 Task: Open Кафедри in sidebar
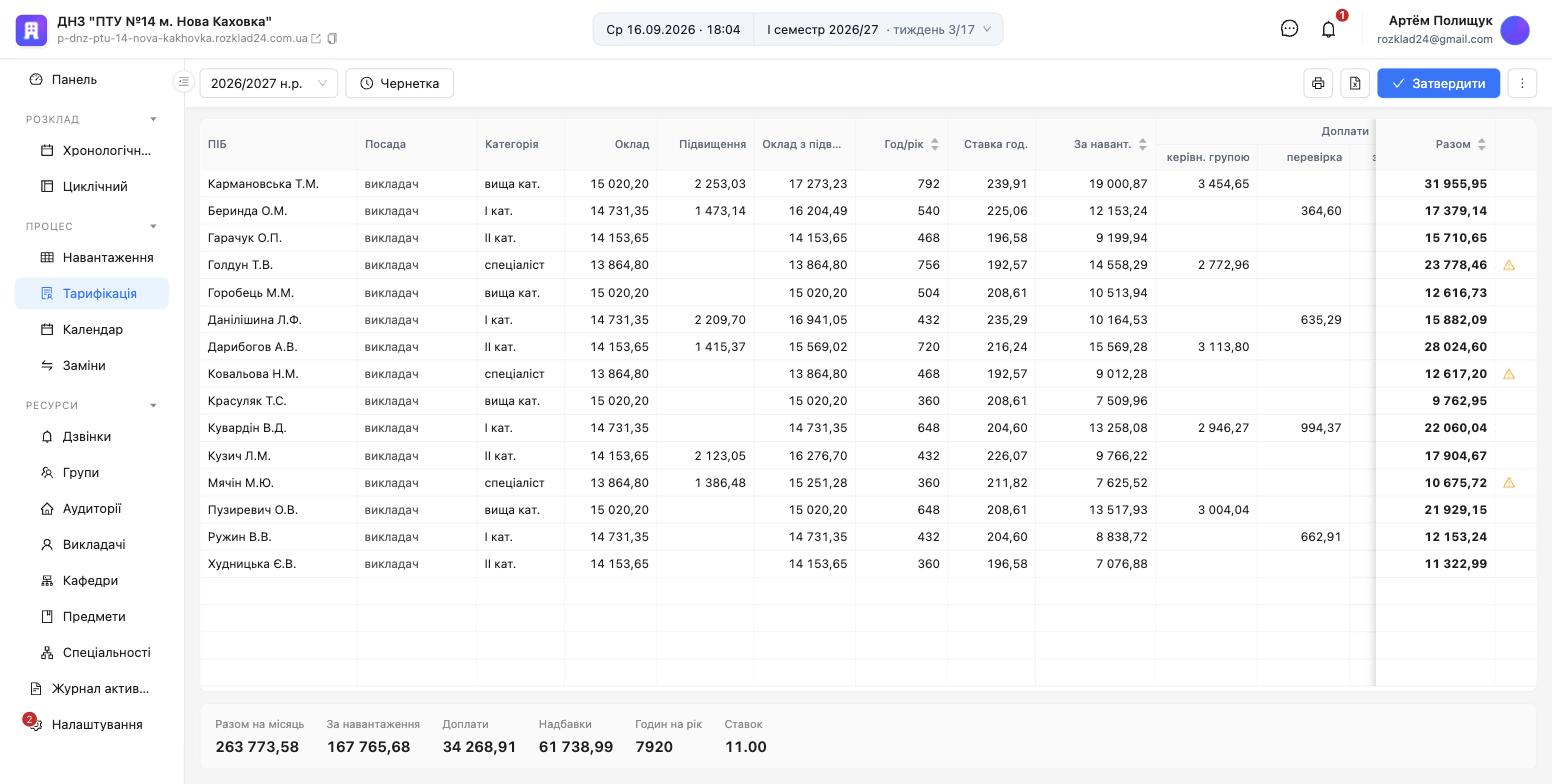tap(92, 580)
